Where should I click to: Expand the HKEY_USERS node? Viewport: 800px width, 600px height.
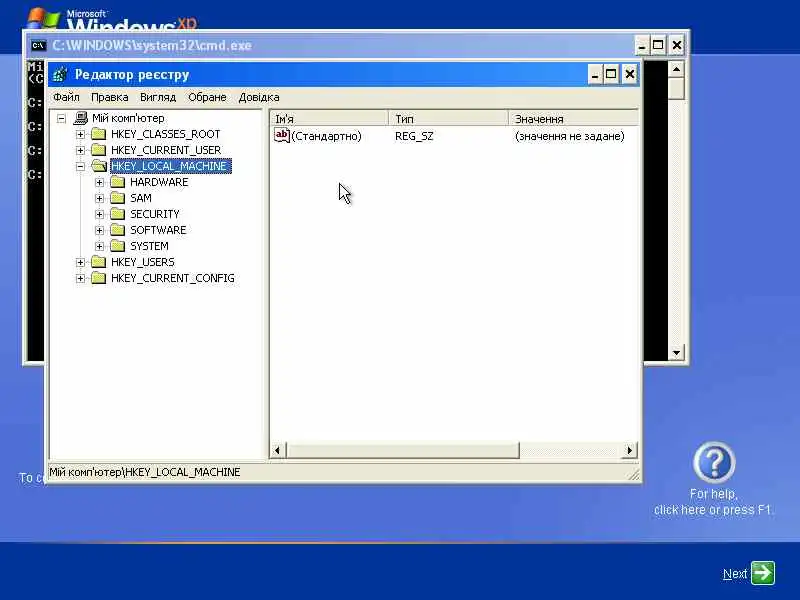click(80, 262)
